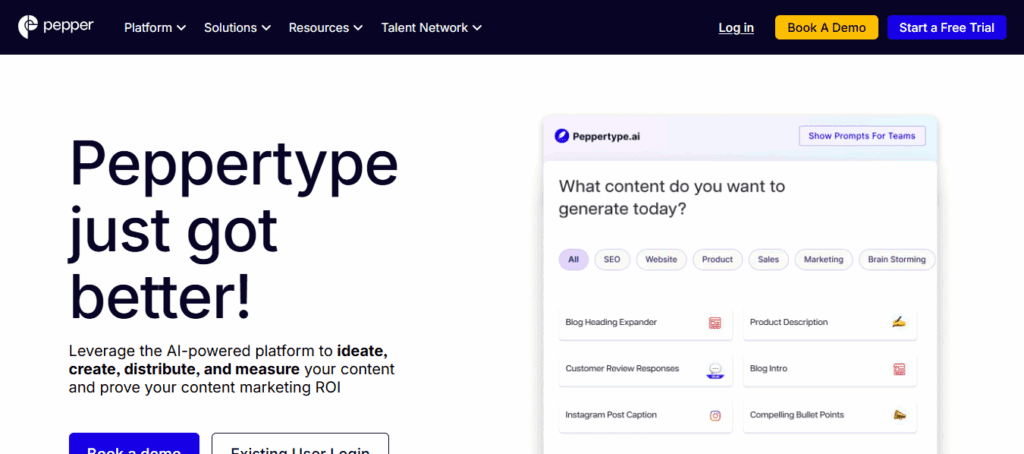The image size is (1024, 454).
Task: Click the Product Description pencil icon
Action: (899, 322)
